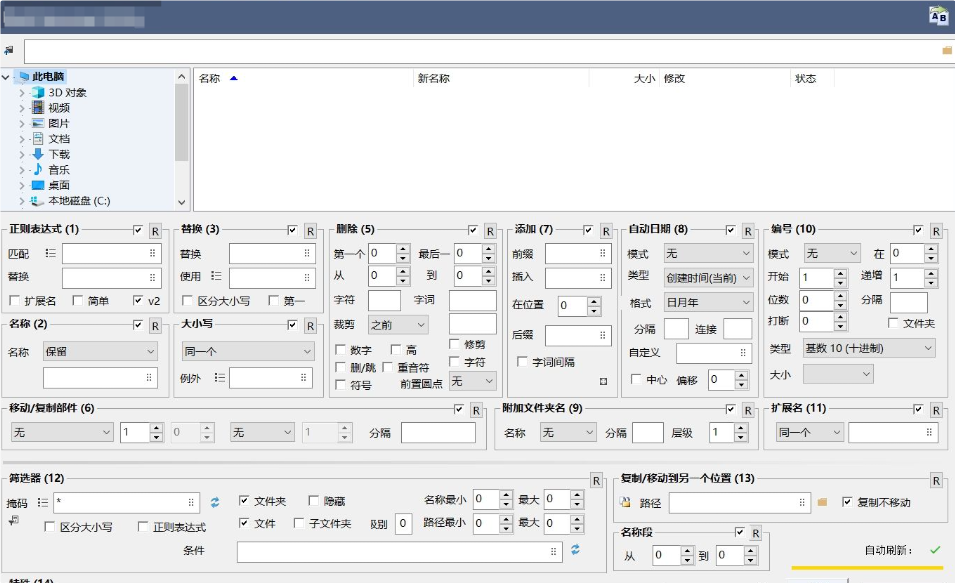Expand the 文档 tree node arrow

(22, 139)
